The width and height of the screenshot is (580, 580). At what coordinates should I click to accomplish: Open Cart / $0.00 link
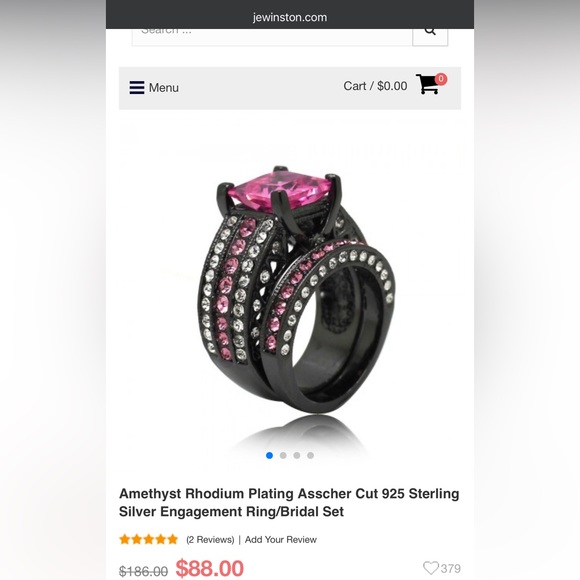[375, 86]
